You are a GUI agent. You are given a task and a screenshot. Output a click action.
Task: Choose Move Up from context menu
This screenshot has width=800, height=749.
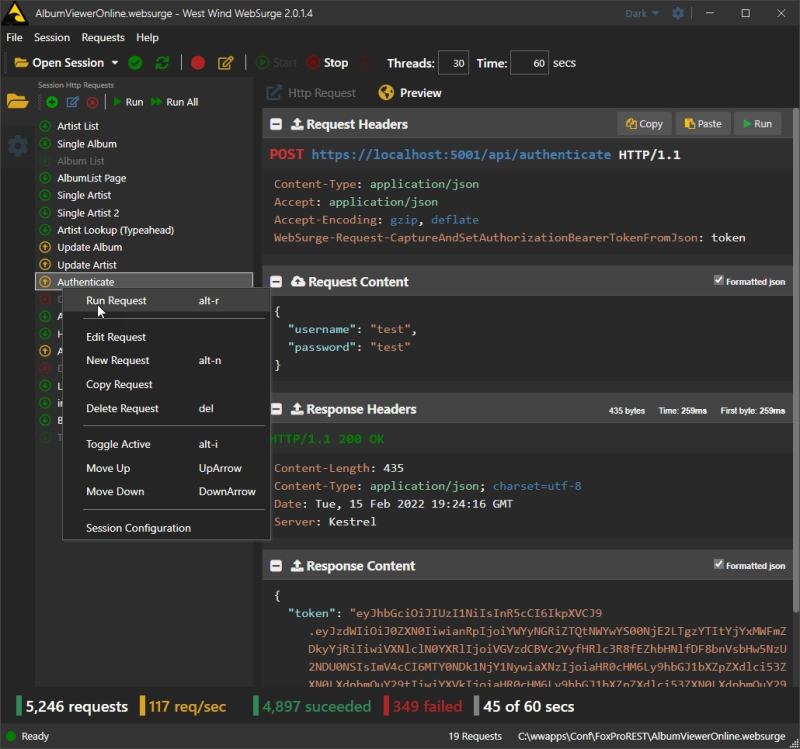(166, 468)
